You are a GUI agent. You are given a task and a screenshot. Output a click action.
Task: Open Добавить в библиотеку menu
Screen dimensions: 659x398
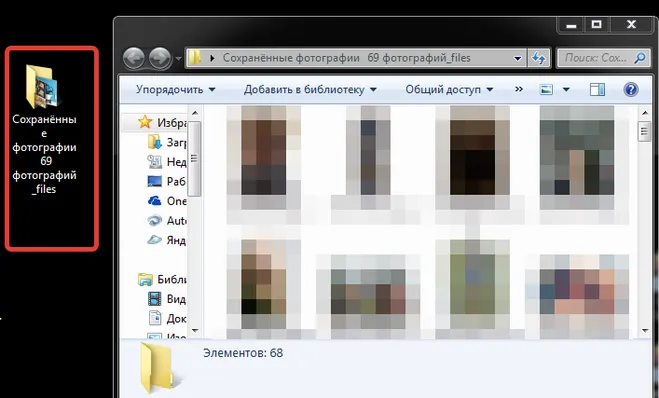point(310,89)
